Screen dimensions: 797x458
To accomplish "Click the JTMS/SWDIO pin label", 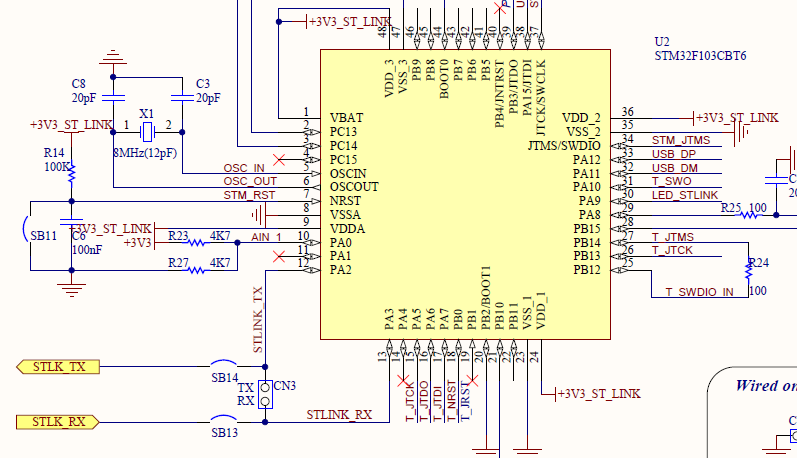I will (x=564, y=146).
